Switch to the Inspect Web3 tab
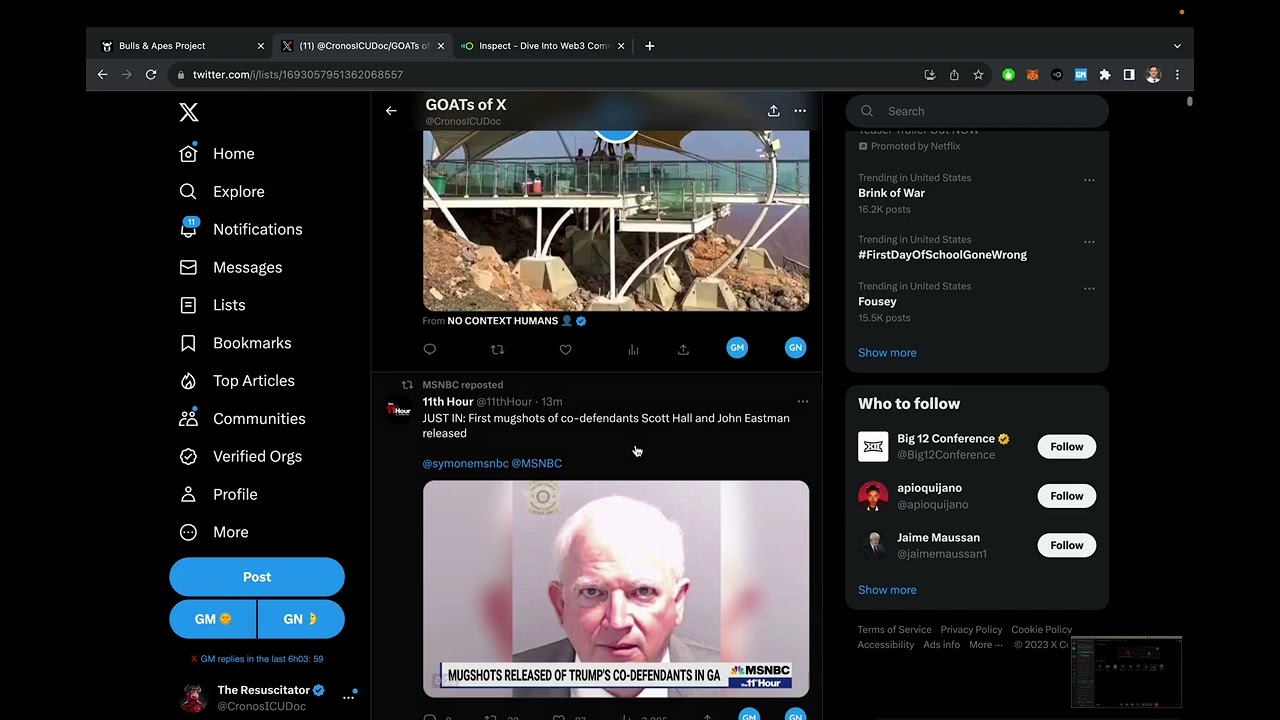Viewport: 1280px width, 720px height. 543,46
